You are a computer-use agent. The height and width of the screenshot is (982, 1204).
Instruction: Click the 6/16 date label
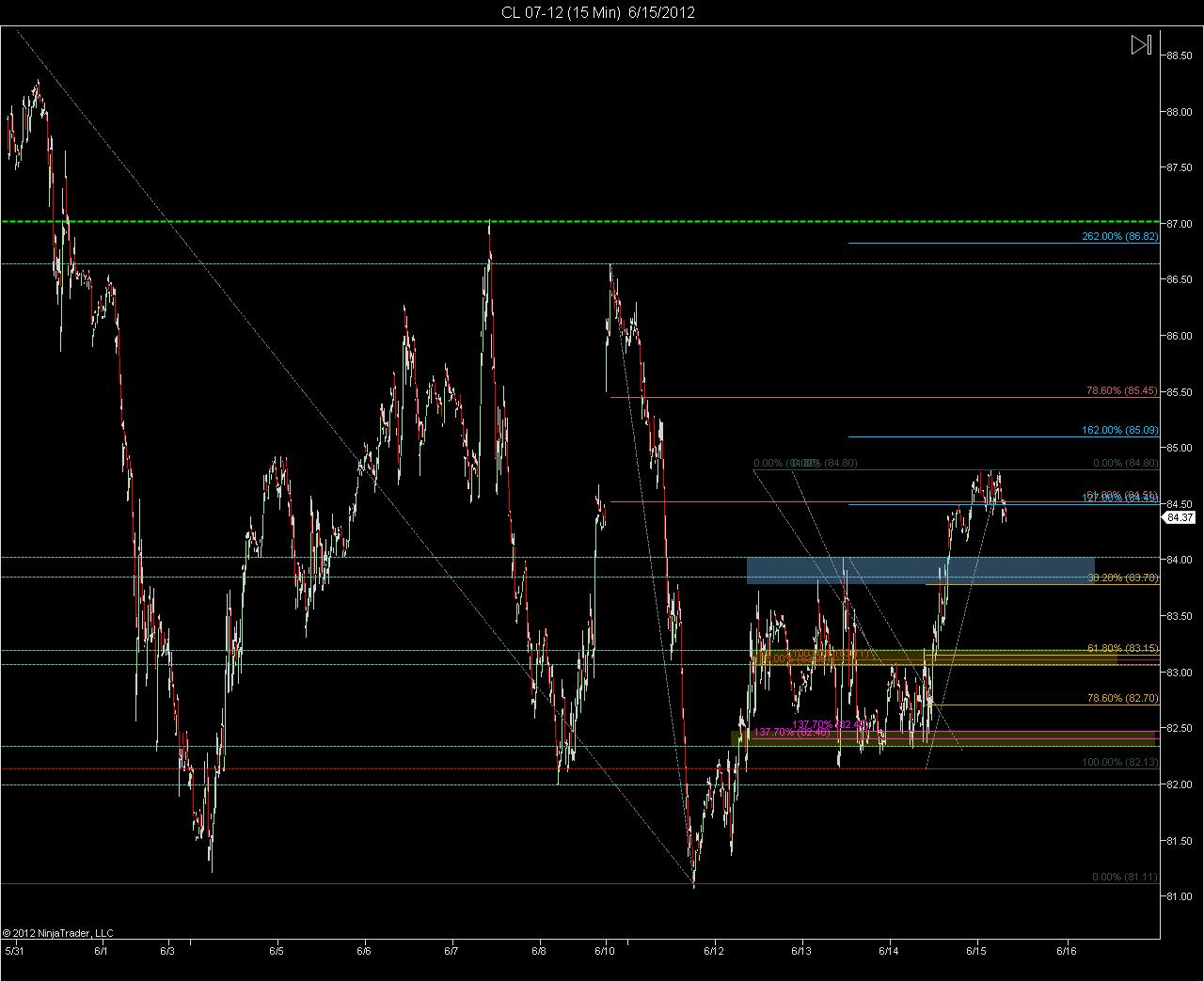click(1066, 951)
